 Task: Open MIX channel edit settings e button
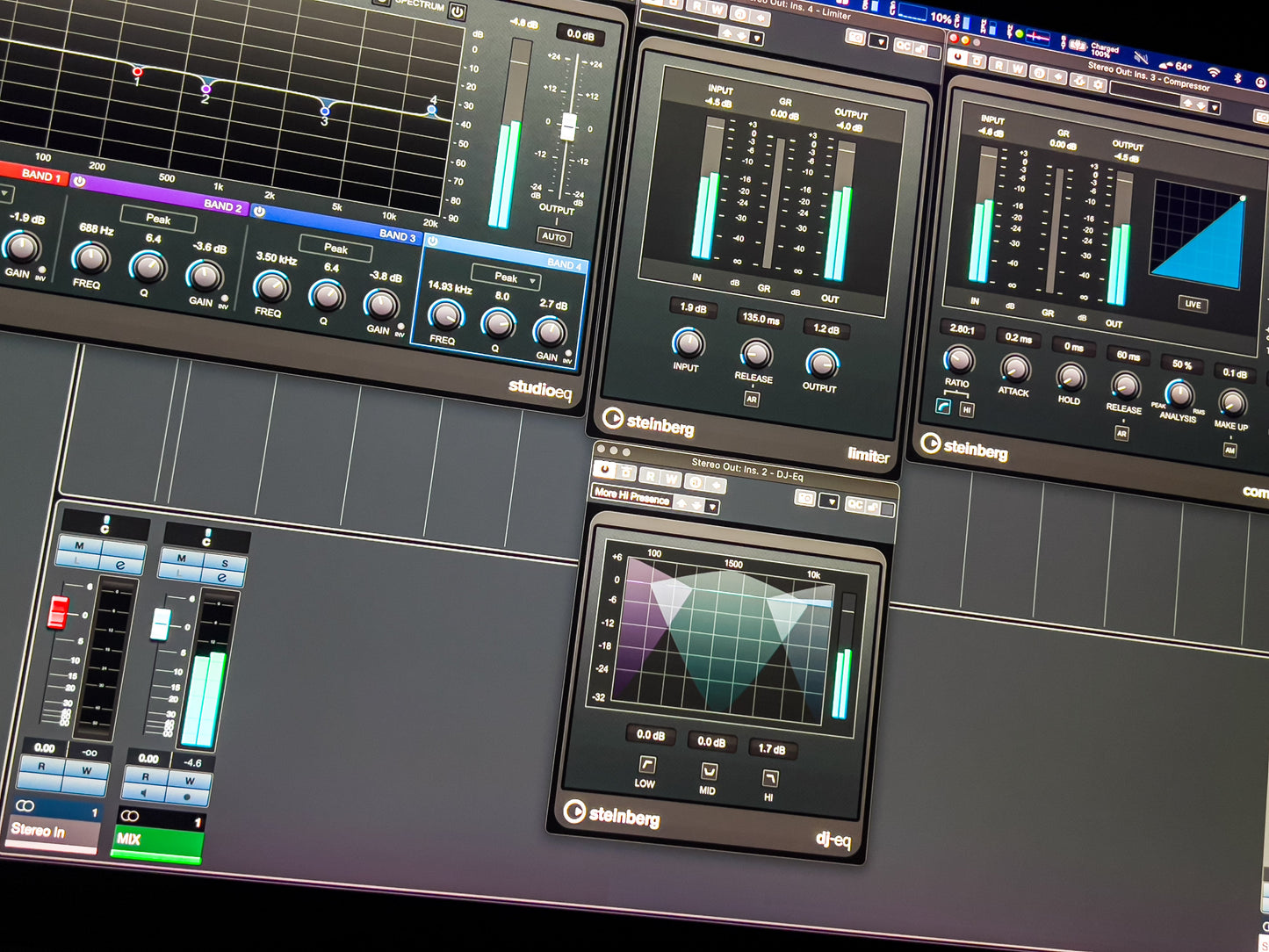[x=222, y=577]
